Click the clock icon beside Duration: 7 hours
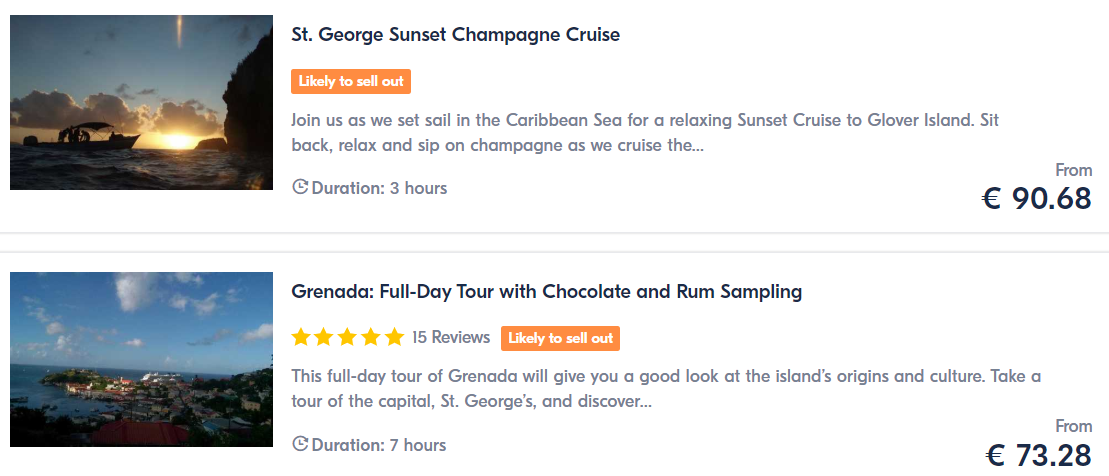Image resolution: width=1109 pixels, height=476 pixels. tap(300, 444)
